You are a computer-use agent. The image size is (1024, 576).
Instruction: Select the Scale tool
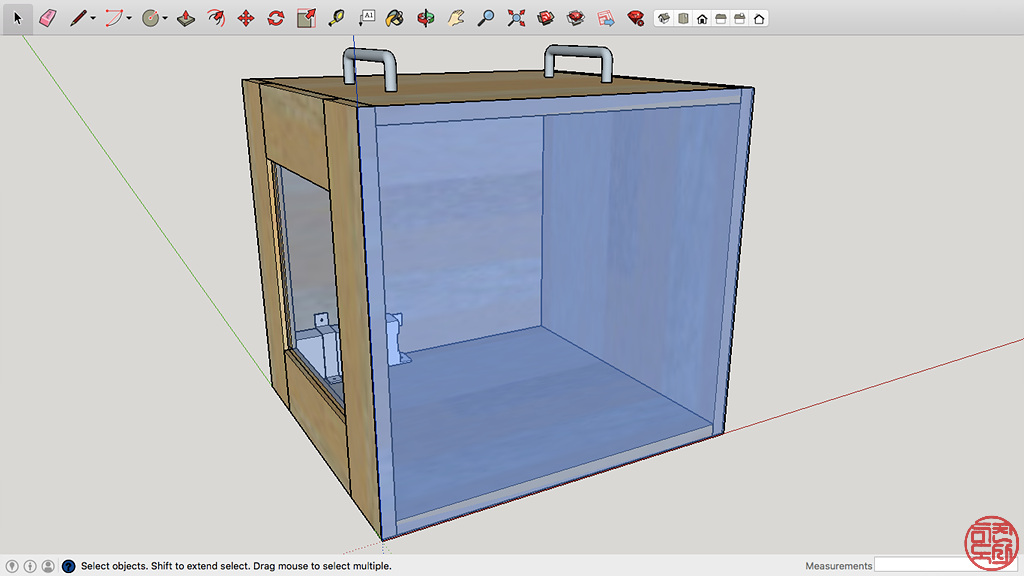click(x=306, y=18)
